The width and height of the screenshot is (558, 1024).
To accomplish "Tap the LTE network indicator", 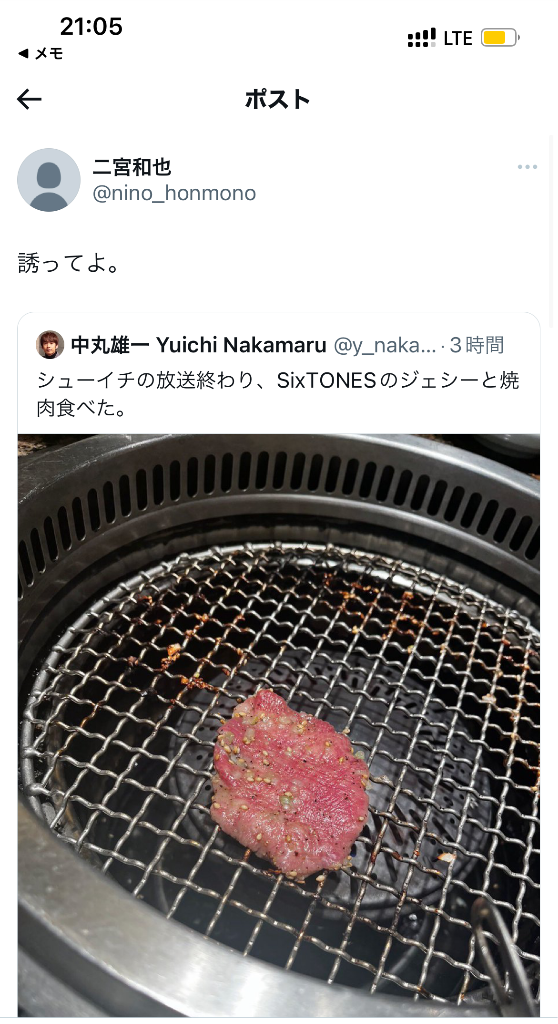I will coord(457,39).
